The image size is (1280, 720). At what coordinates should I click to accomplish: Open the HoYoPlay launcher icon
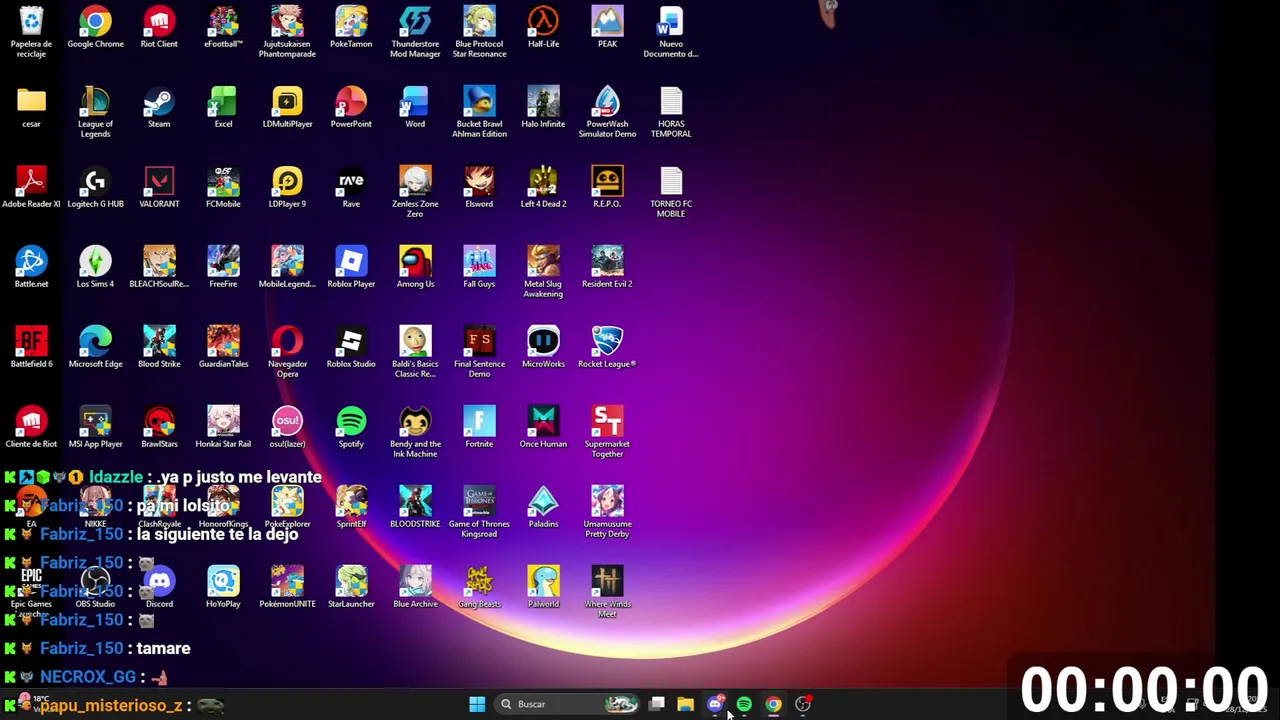click(223, 588)
